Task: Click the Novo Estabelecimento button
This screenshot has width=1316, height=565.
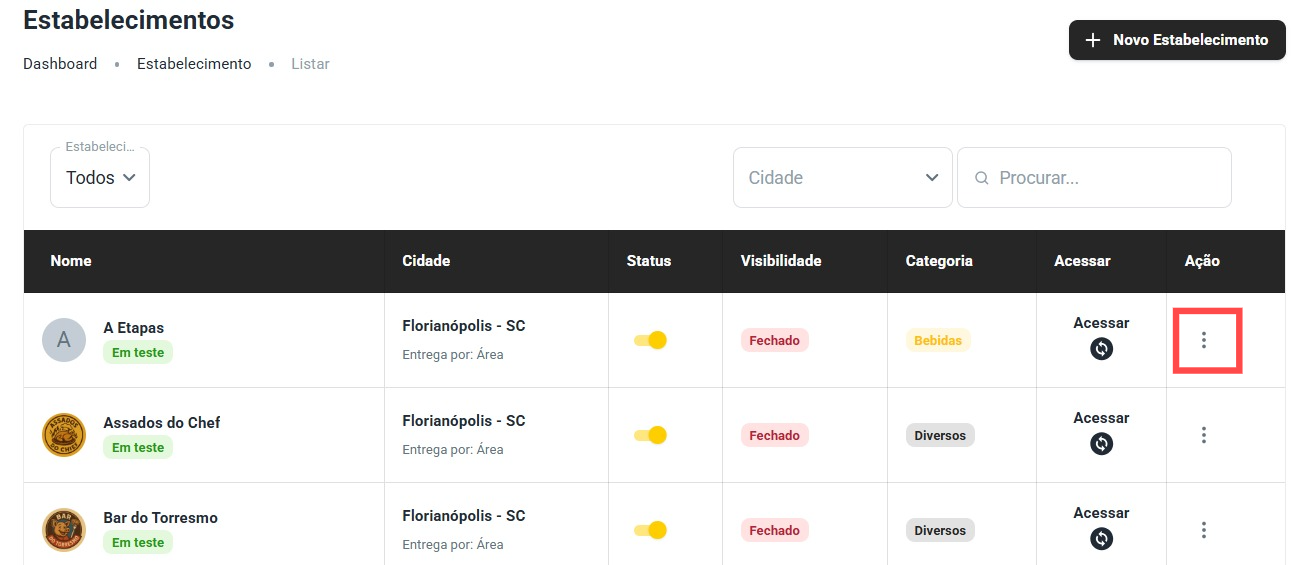Action: click(x=1177, y=40)
